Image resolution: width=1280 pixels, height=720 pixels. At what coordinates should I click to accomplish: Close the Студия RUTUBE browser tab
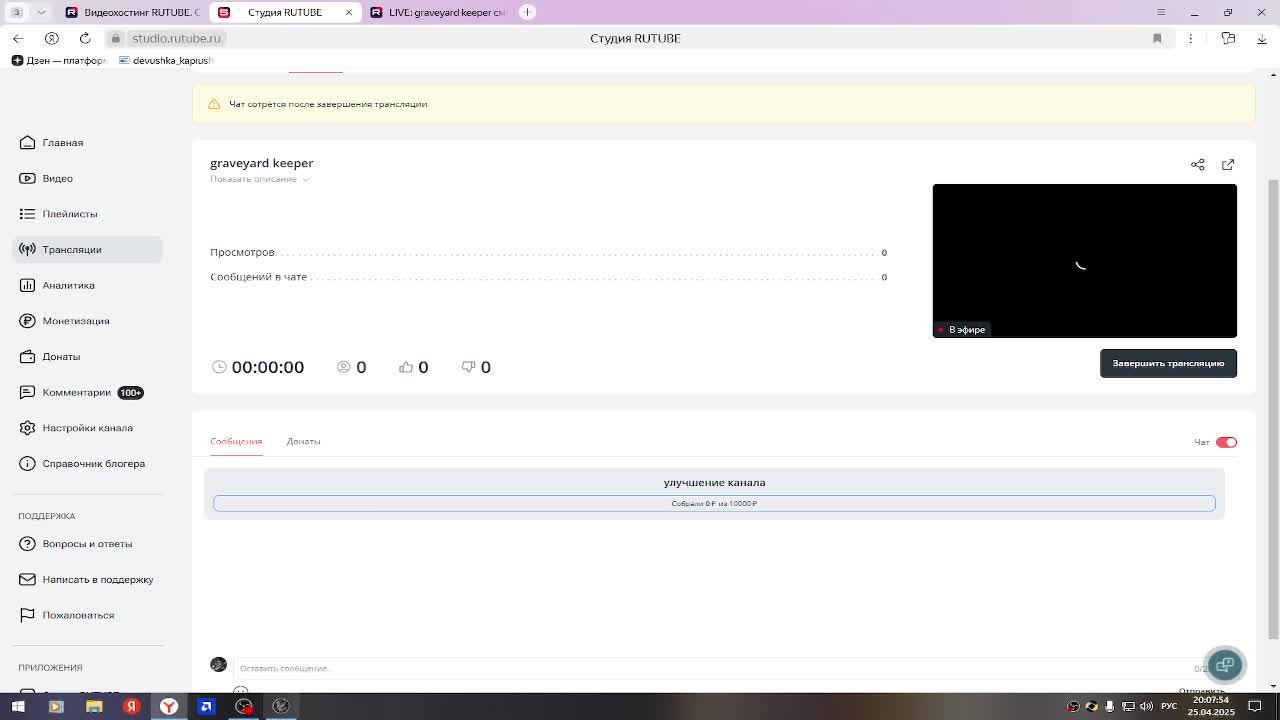coord(348,12)
